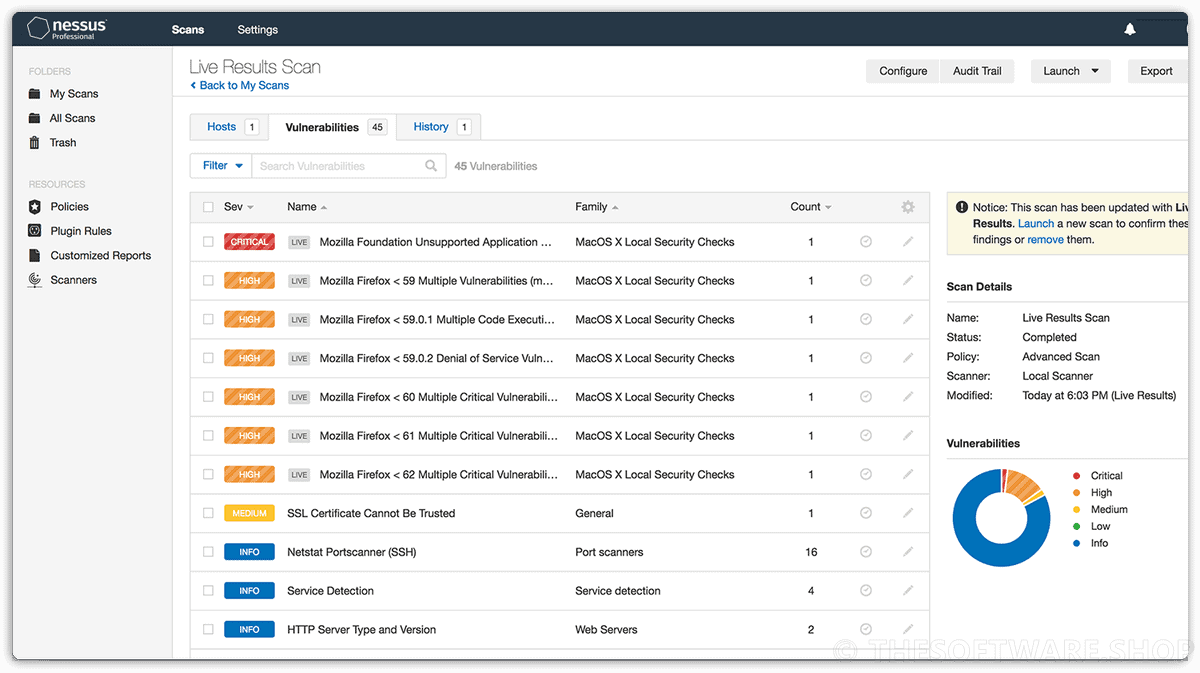Tick the select-all checkbox in table header
Screen dimensions: 1200x673
pyautogui.click(x=208, y=207)
